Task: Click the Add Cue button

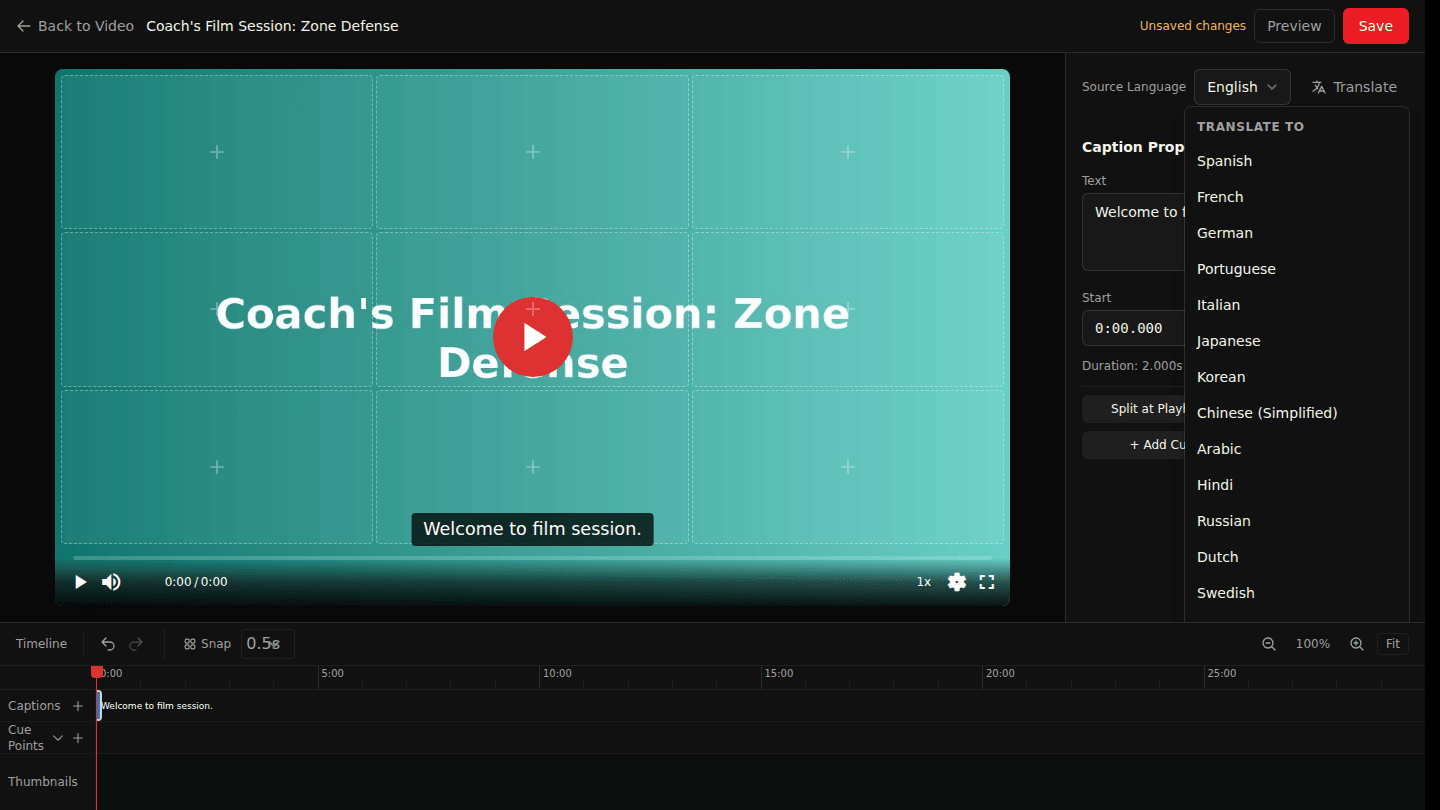Action: [1134, 445]
